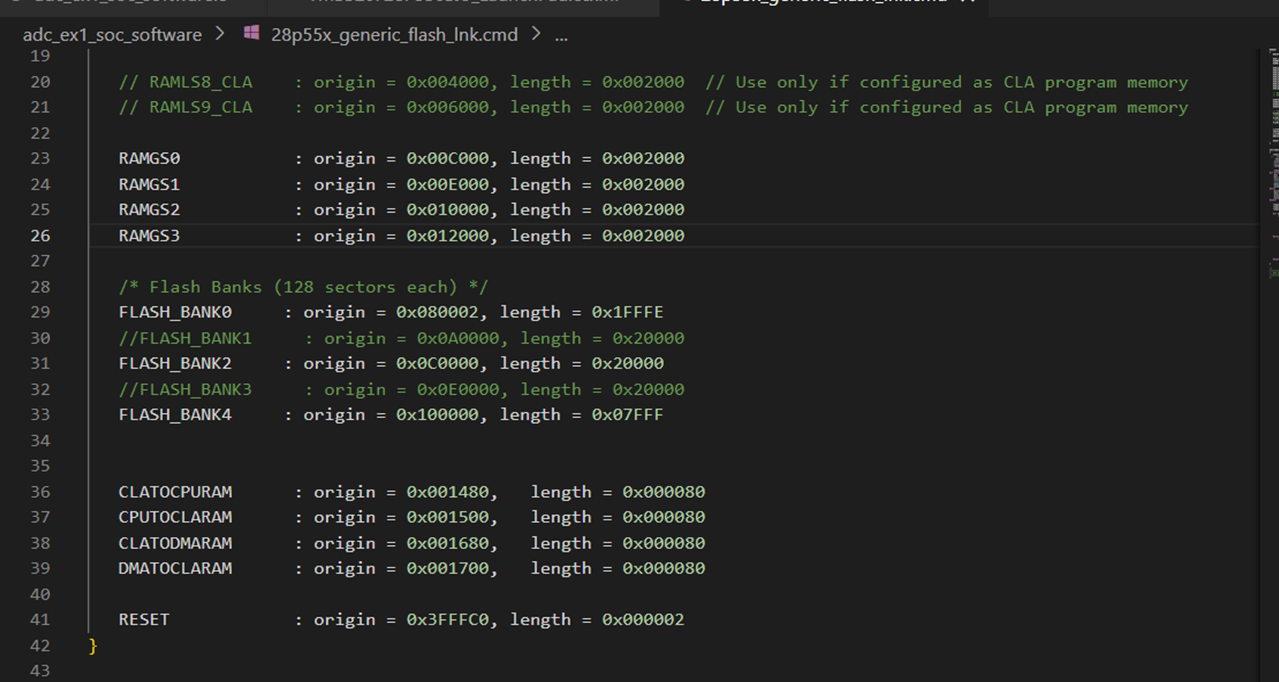The width and height of the screenshot is (1279, 682).
Task: Click the RESET memory region name
Action: [144, 620]
